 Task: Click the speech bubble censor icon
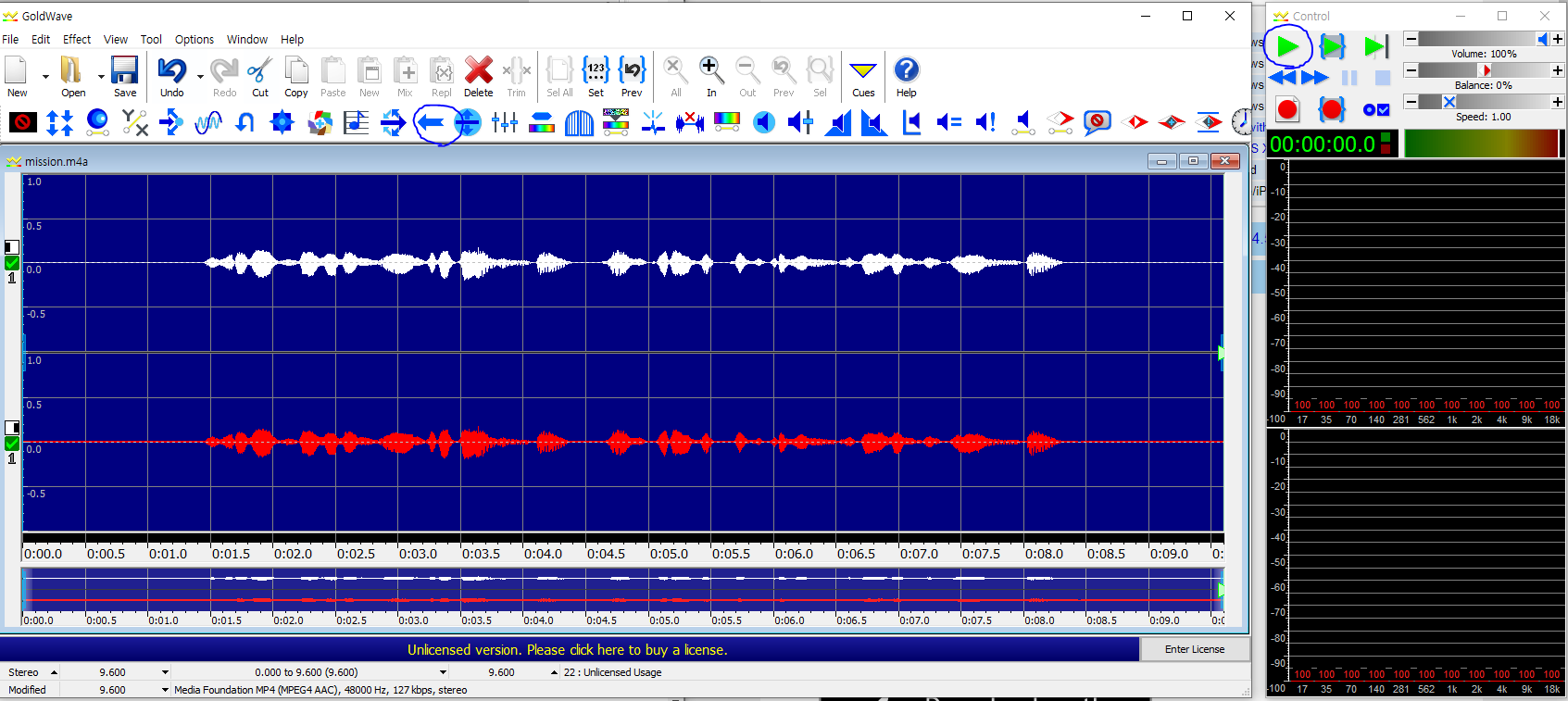tap(1098, 122)
